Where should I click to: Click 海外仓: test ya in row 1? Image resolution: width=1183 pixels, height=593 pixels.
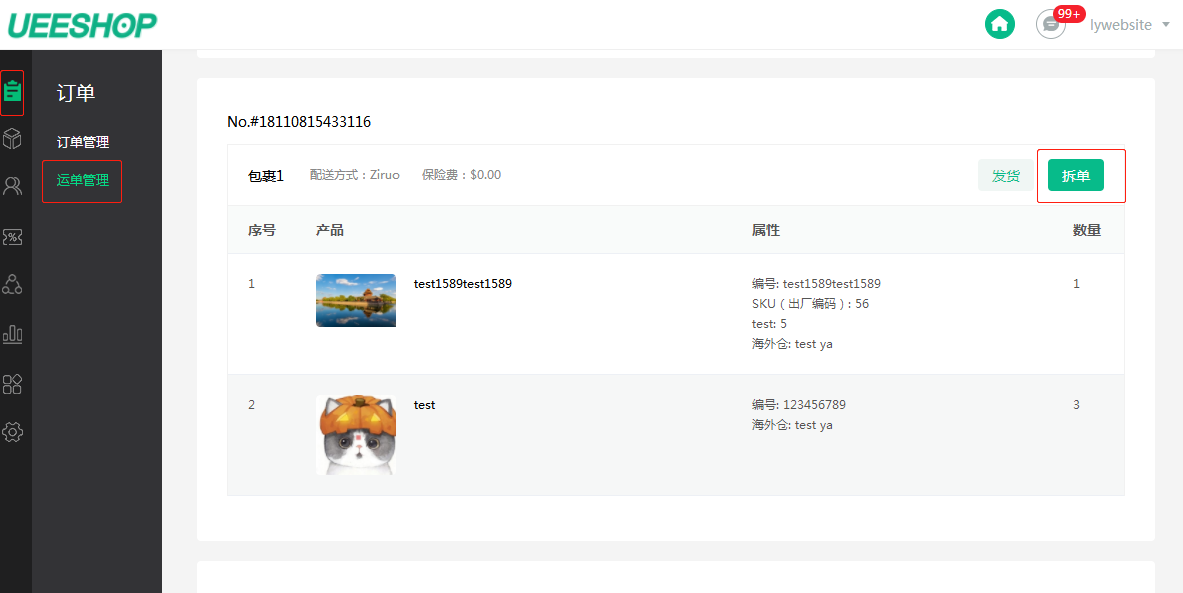pyautogui.click(x=792, y=344)
